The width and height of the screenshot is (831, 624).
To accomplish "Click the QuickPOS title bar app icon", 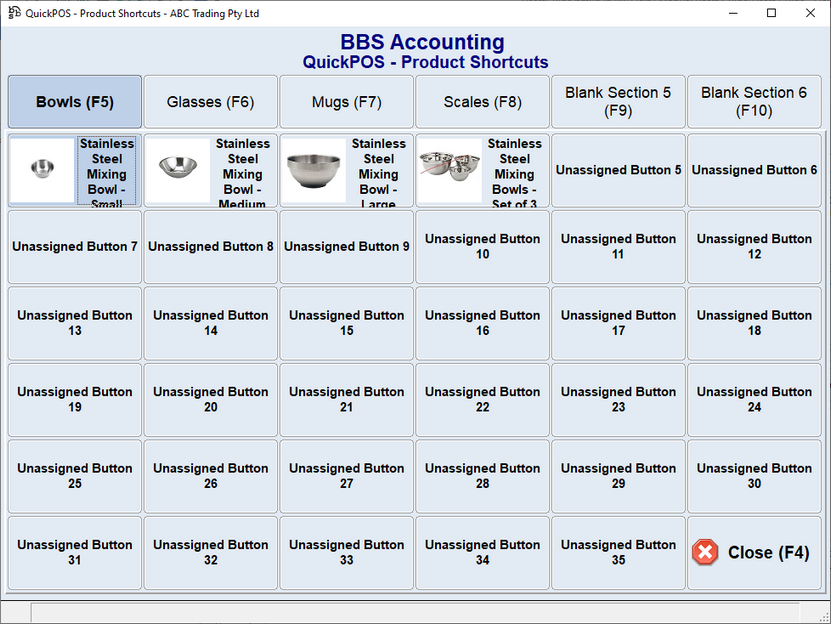I will [13, 13].
